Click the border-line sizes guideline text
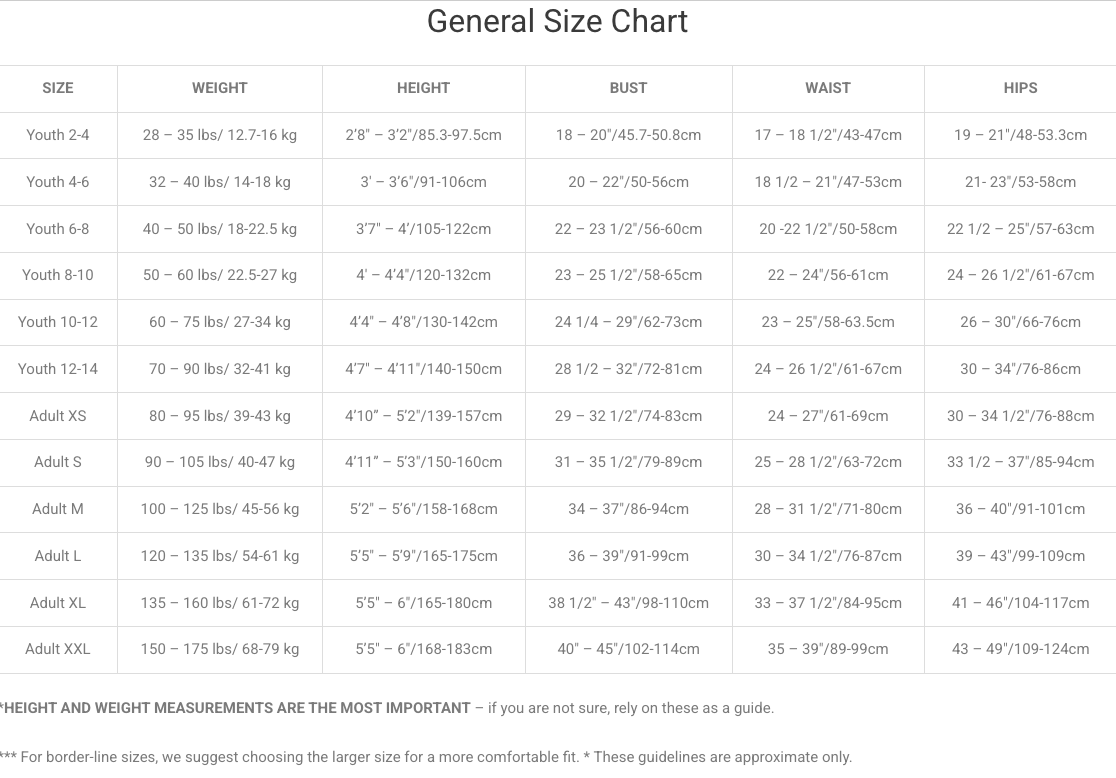 tap(300, 757)
